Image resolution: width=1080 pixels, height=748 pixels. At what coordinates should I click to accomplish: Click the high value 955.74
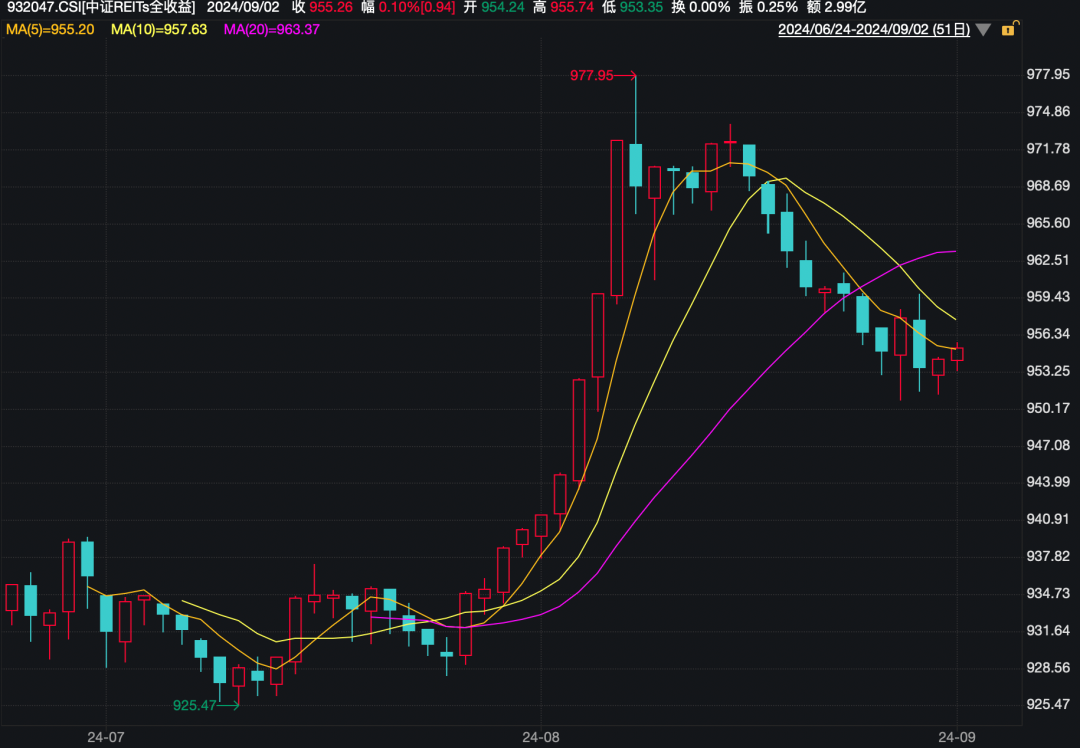572,8
